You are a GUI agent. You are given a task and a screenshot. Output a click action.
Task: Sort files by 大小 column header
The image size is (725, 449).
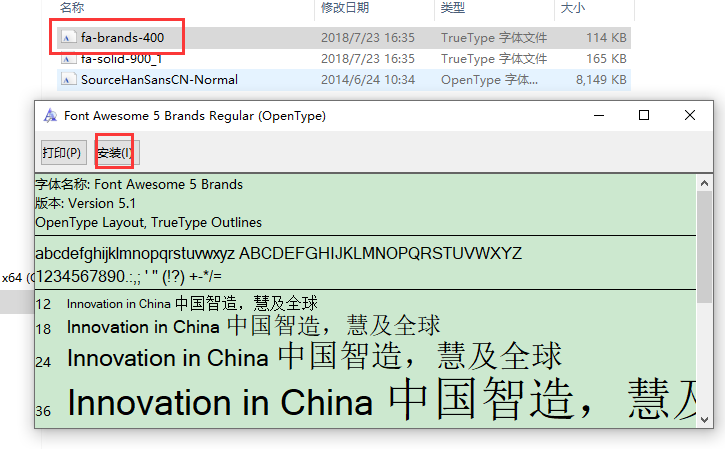[573, 8]
